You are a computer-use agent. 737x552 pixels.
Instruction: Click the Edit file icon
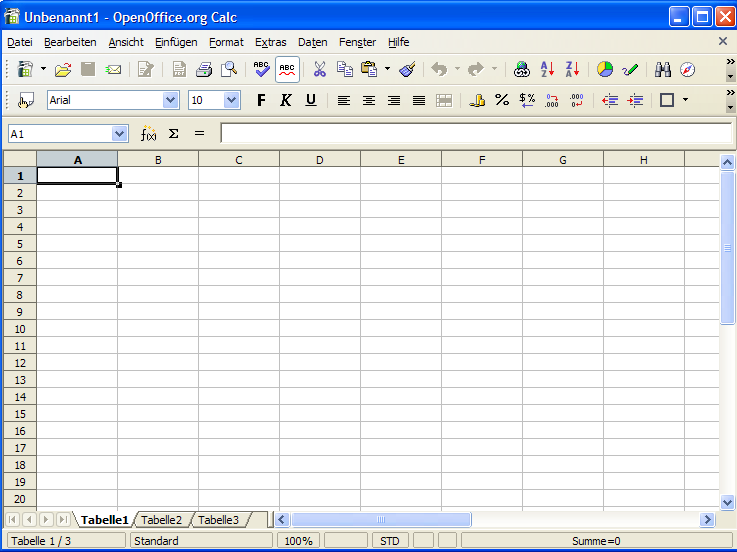point(146,70)
